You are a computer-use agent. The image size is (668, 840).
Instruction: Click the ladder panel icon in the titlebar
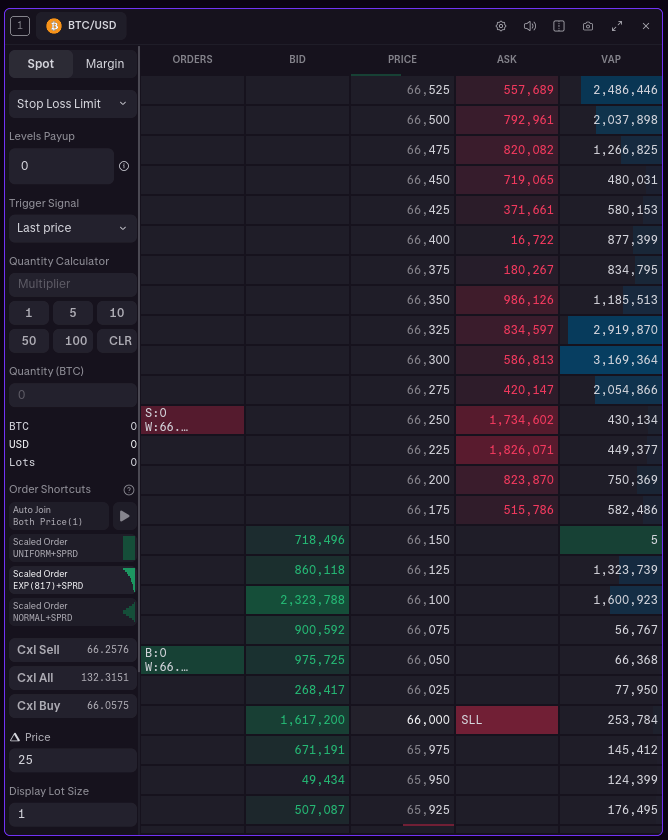(559, 26)
